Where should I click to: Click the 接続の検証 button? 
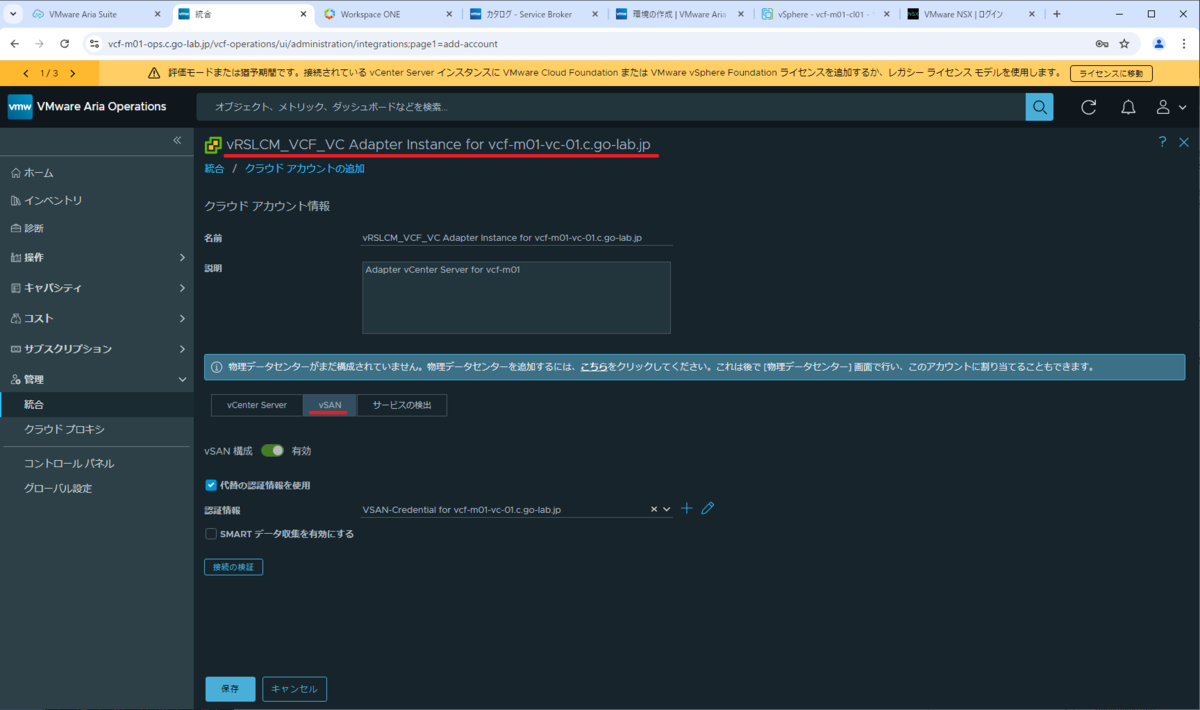coord(234,567)
